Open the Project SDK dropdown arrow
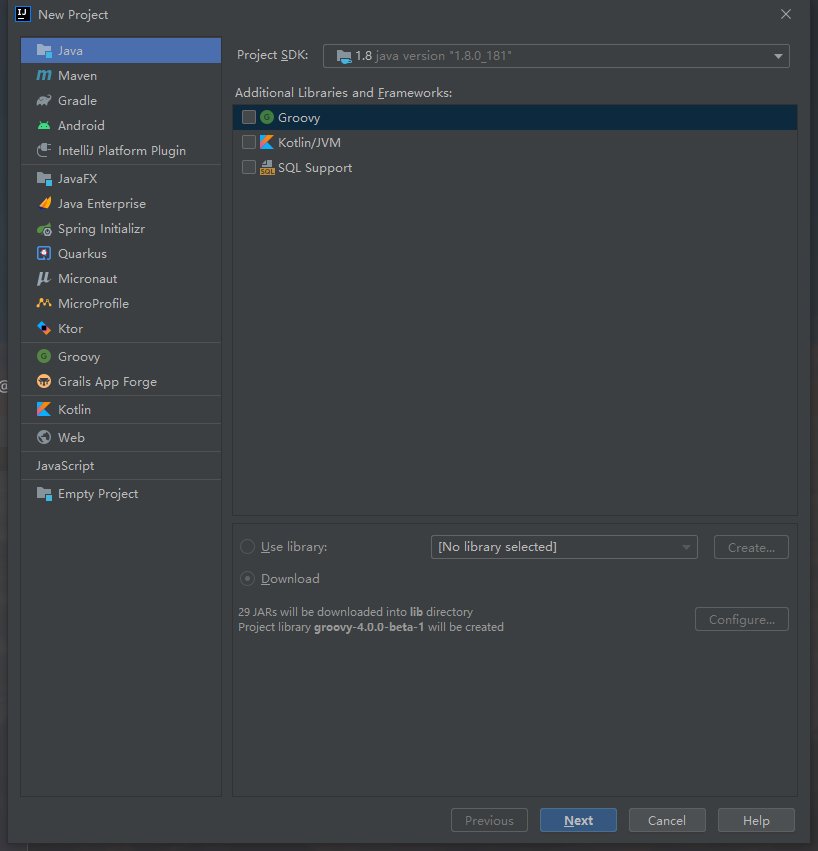The height and width of the screenshot is (851, 818). pyautogui.click(x=778, y=56)
